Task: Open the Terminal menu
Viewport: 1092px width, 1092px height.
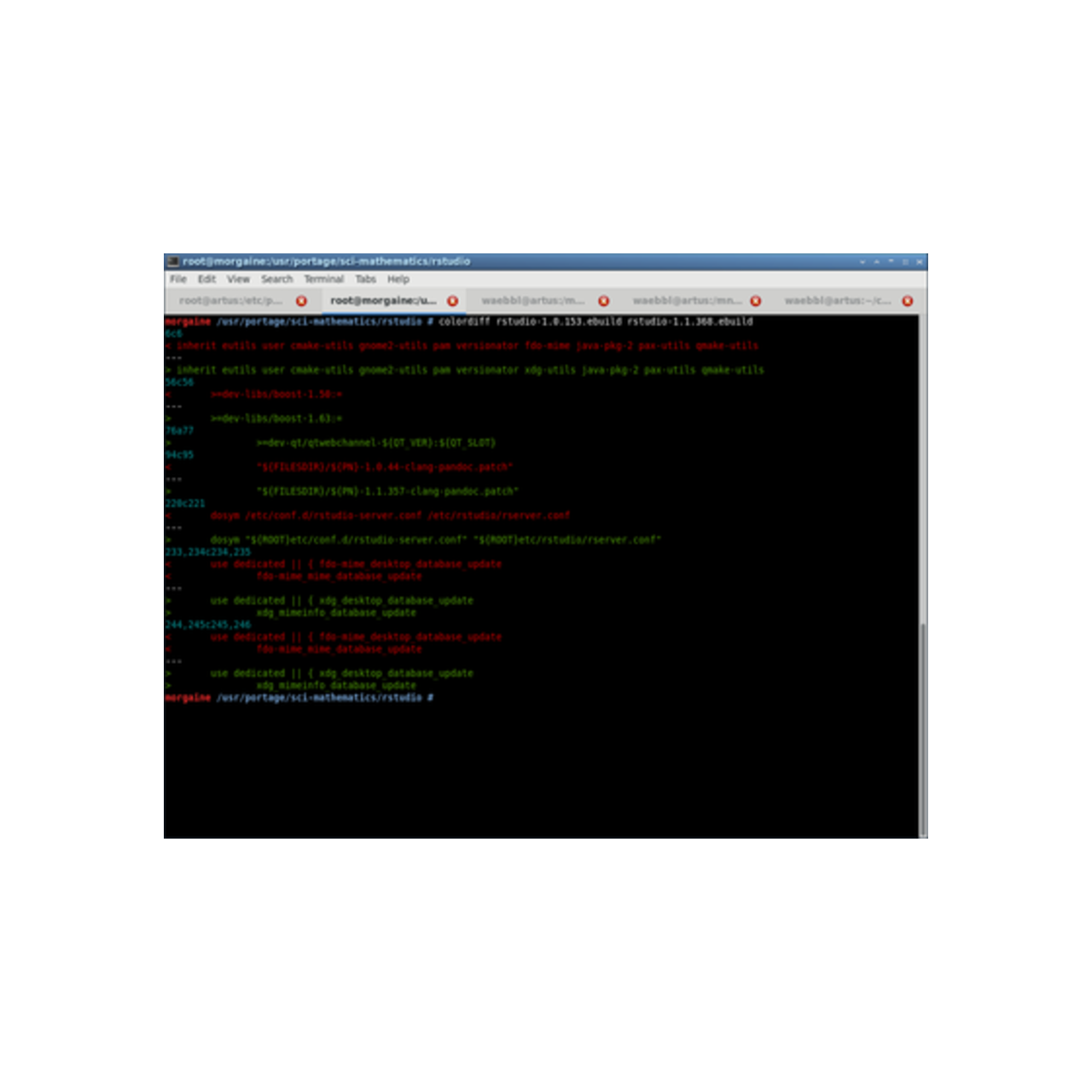Action: pyautogui.click(x=323, y=279)
